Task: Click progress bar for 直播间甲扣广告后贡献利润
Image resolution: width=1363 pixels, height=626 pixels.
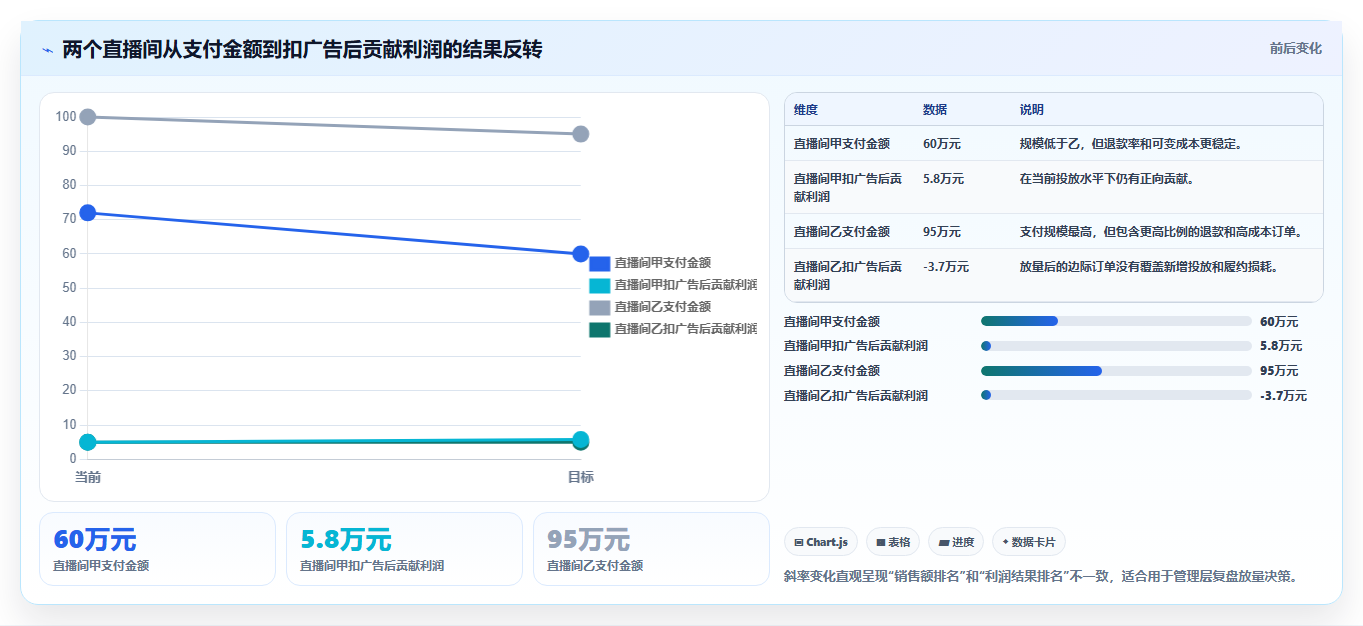Action: (x=1116, y=346)
